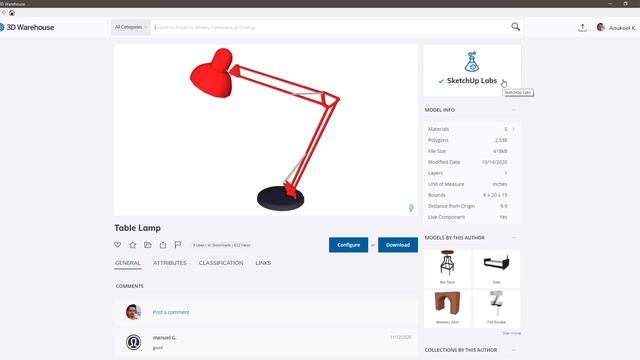
Task: Open the Classification tab
Action: (x=221, y=263)
